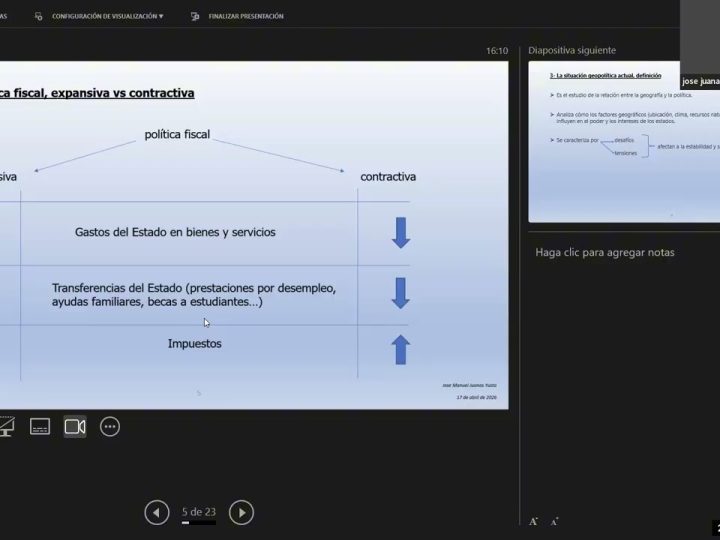The height and width of the screenshot is (540, 720).
Task: Advance to the next slide arrow
Action: 242,512
